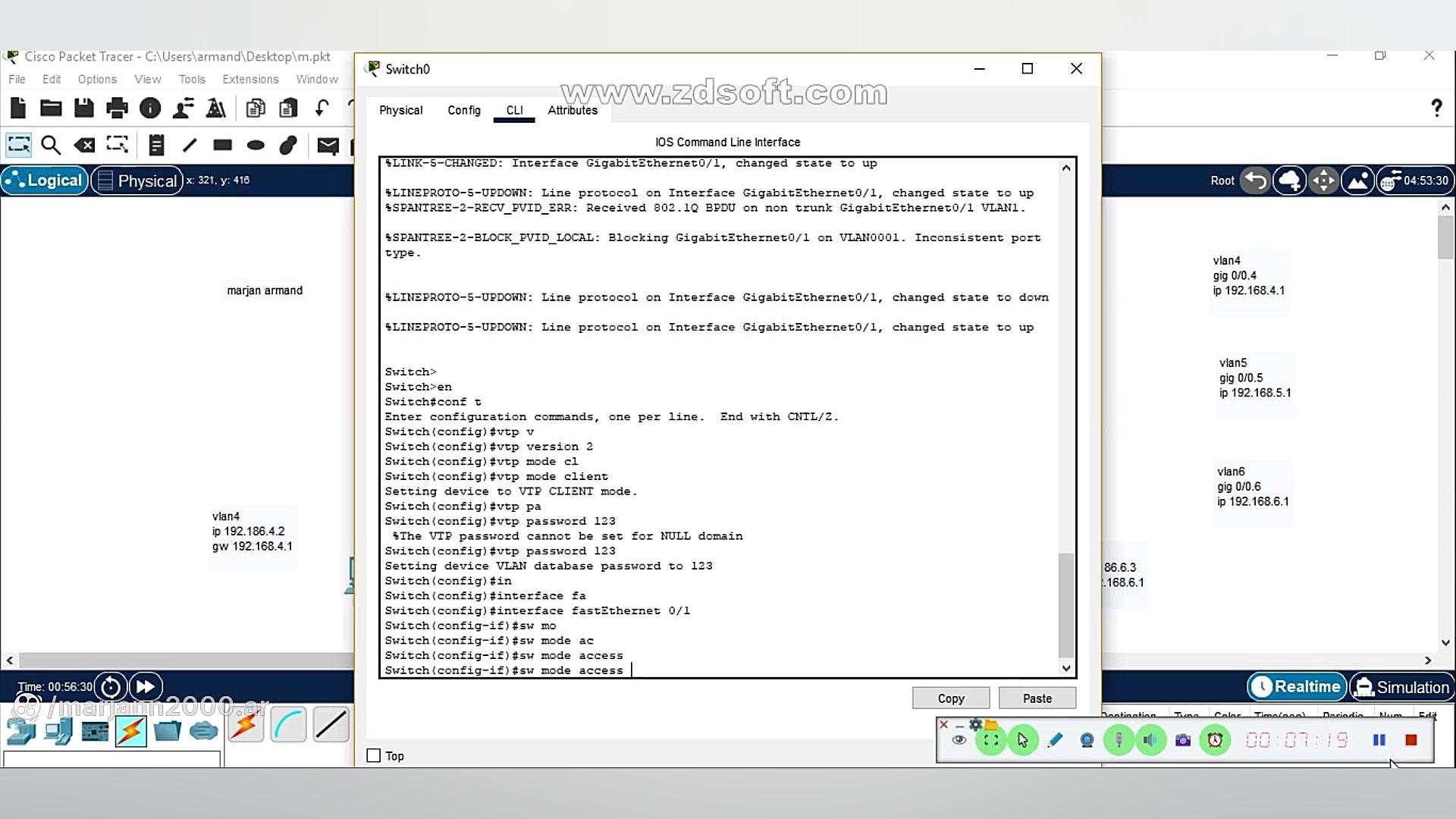Select Multiuser Connection cloud icon

click(x=203, y=731)
